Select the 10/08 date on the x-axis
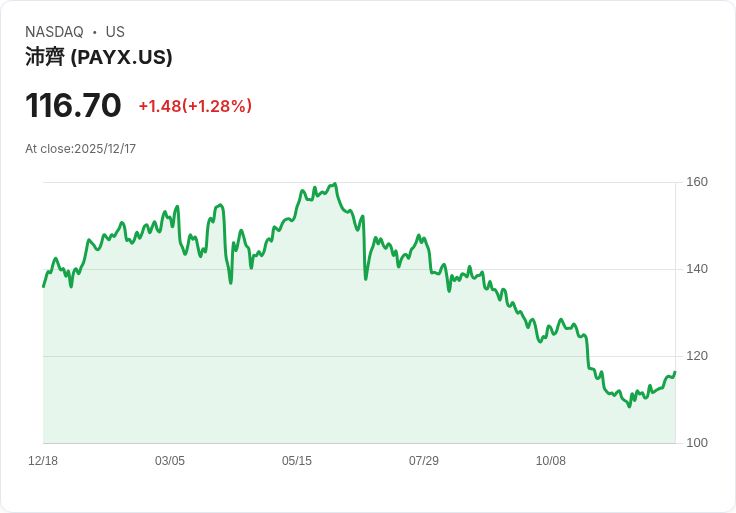 551,461
